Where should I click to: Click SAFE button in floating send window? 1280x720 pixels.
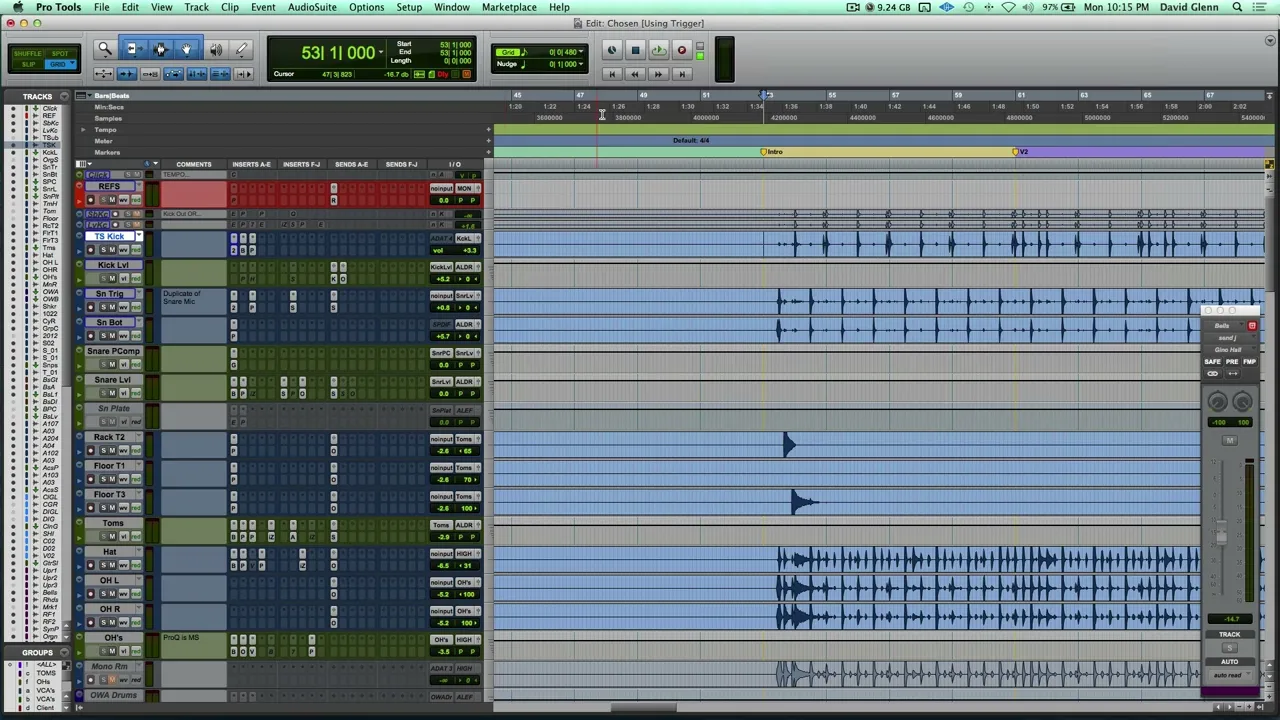pyautogui.click(x=1212, y=362)
